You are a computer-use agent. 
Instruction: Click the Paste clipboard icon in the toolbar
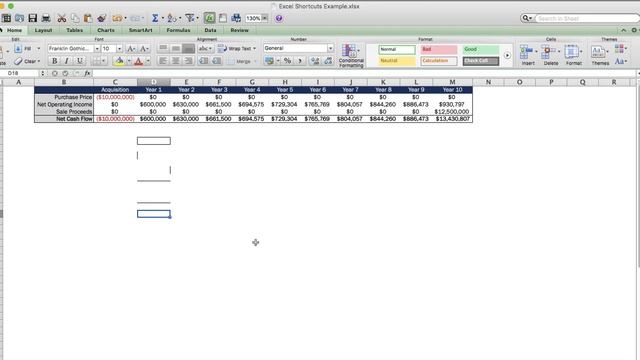point(88,18)
